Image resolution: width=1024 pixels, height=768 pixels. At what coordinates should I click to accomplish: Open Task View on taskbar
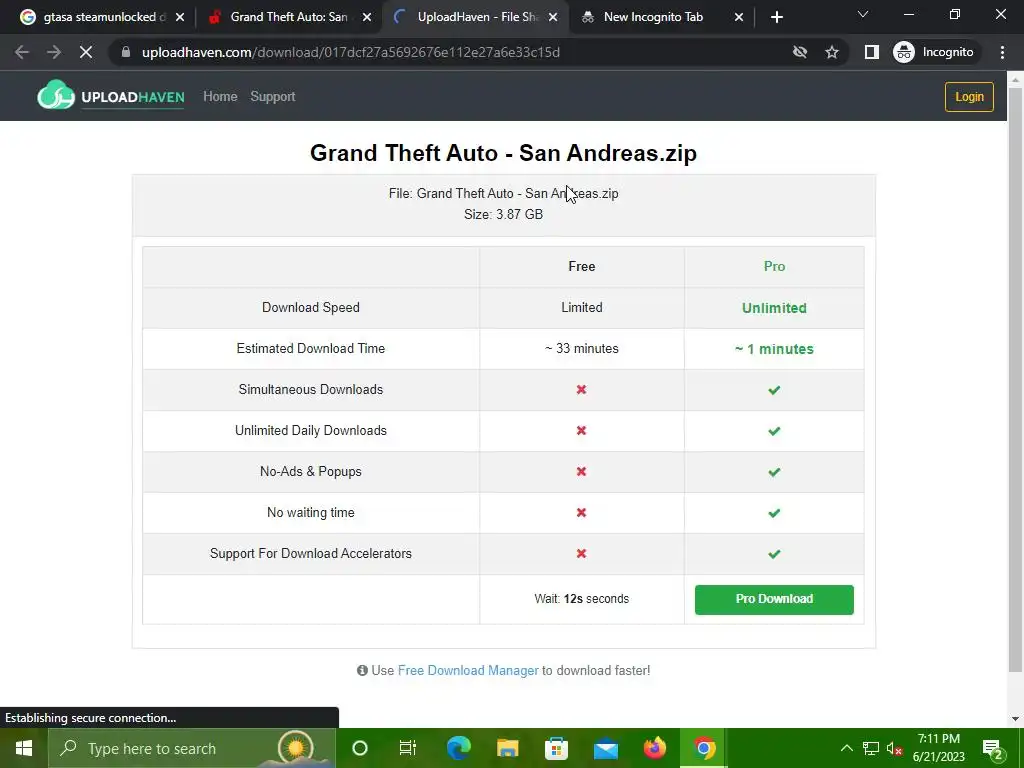click(408, 748)
